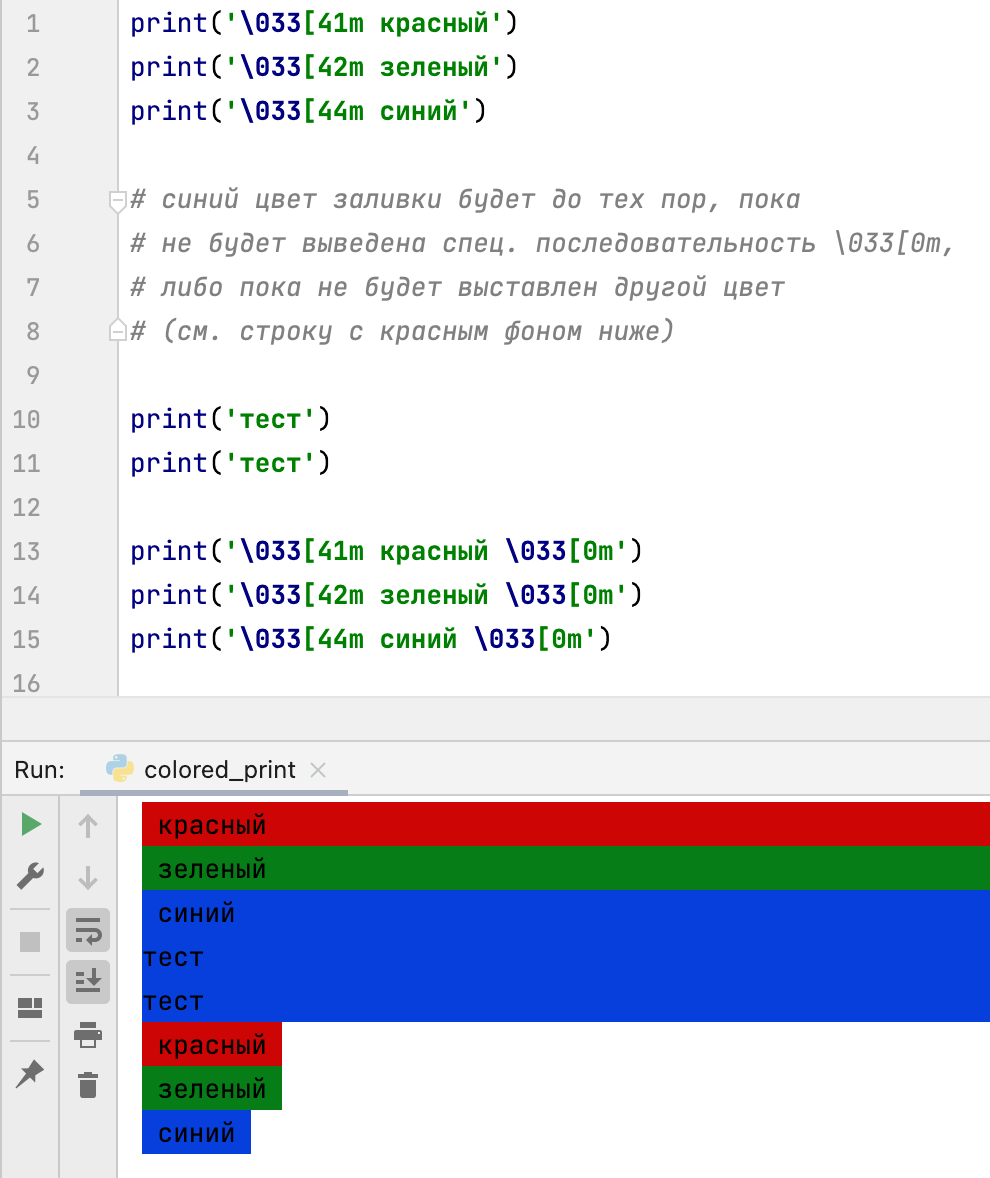Click short green 'зеленый' output near bottom
Image resolution: width=990 pixels, height=1178 pixels.
pos(212,1088)
